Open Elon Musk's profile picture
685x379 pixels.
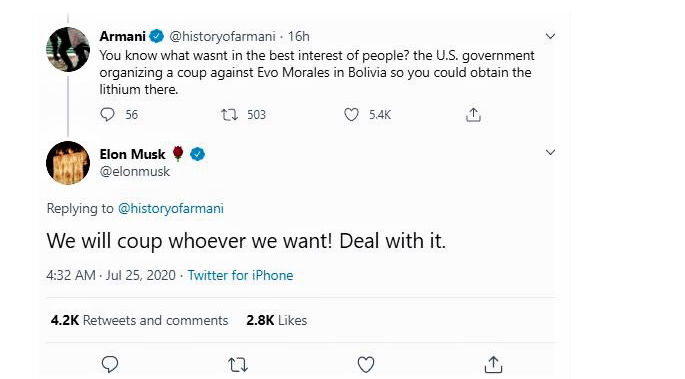click(68, 163)
